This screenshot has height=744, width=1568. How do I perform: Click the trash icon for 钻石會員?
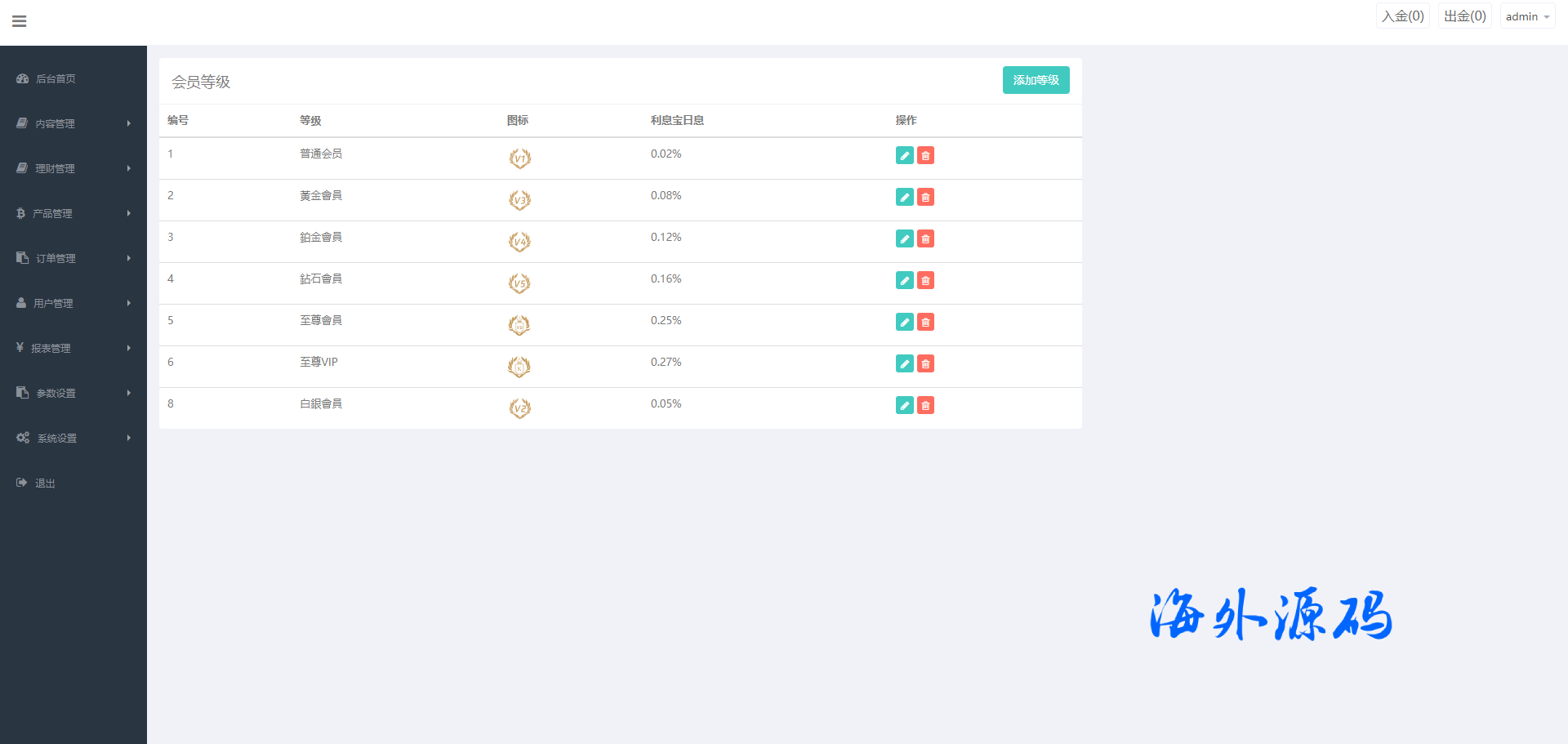pos(925,281)
